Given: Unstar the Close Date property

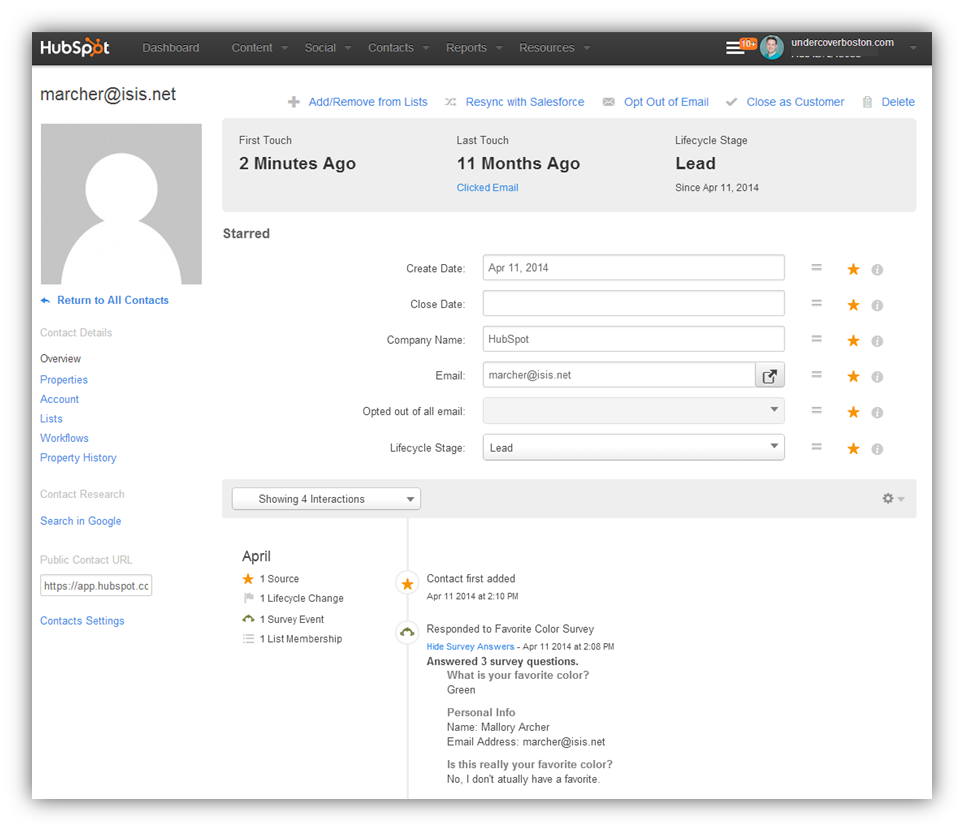Looking at the screenshot, I should 853,305.
